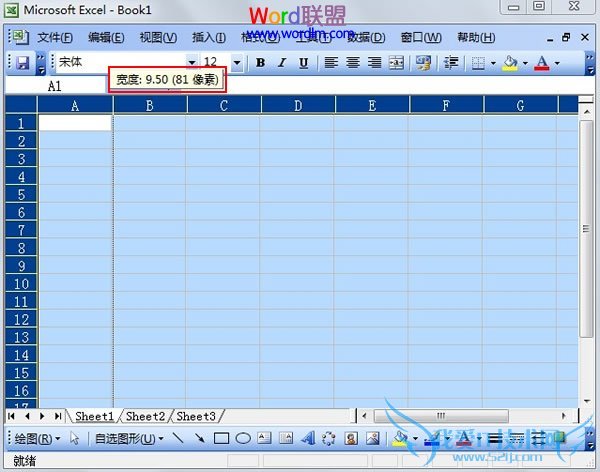This screenshot has height=472, width=600.
Task: Open formatting toolbar Fill Color dropdown arrow
Action: pos(525,63)
